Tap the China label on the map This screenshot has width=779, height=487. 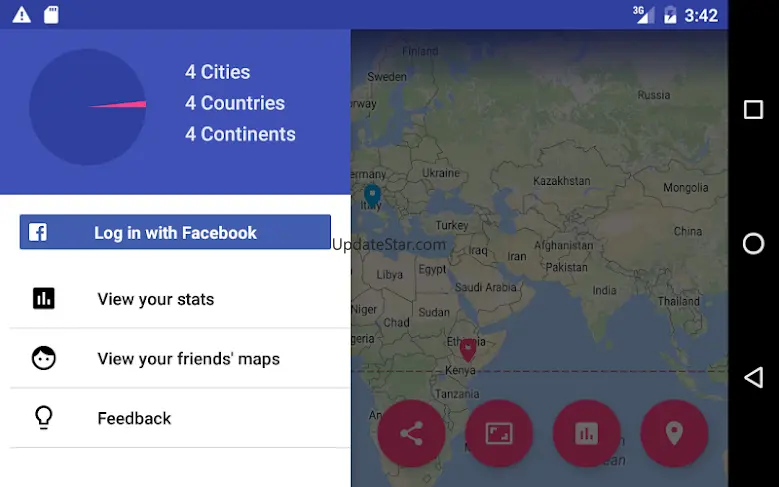click(x=688, y=231)
